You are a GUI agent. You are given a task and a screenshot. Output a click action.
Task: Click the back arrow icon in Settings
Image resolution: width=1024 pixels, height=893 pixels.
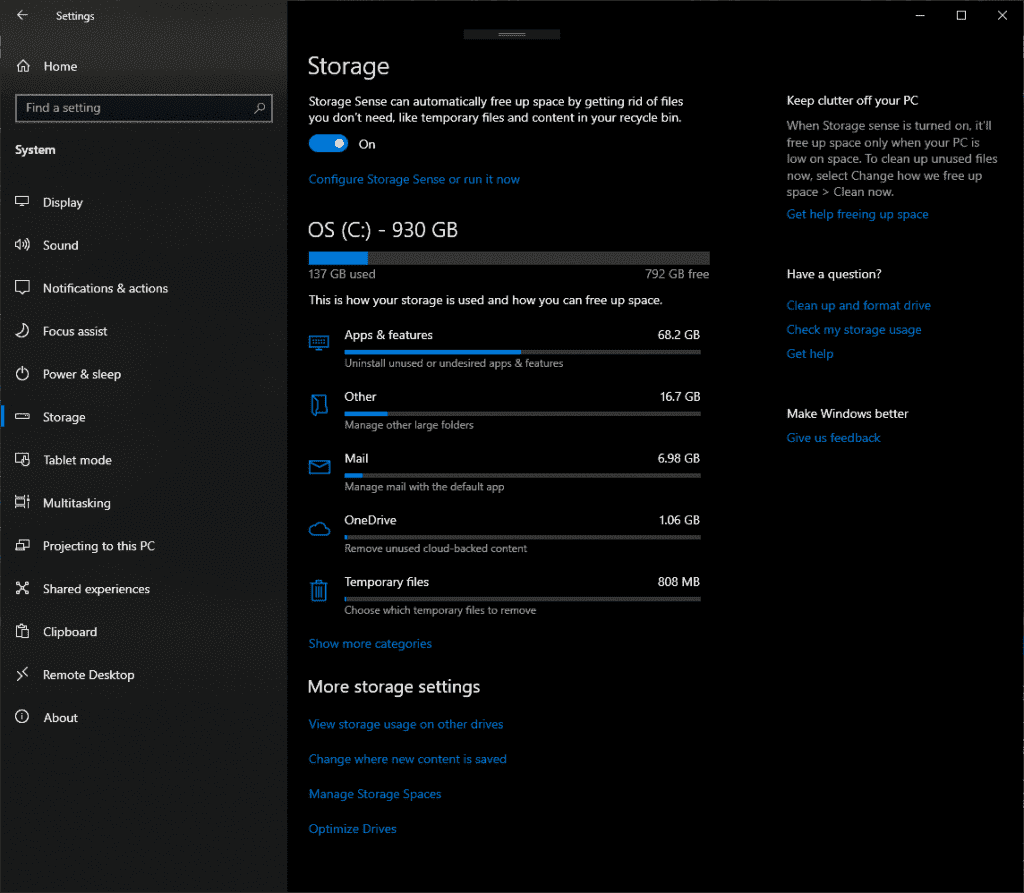point(22,15)
